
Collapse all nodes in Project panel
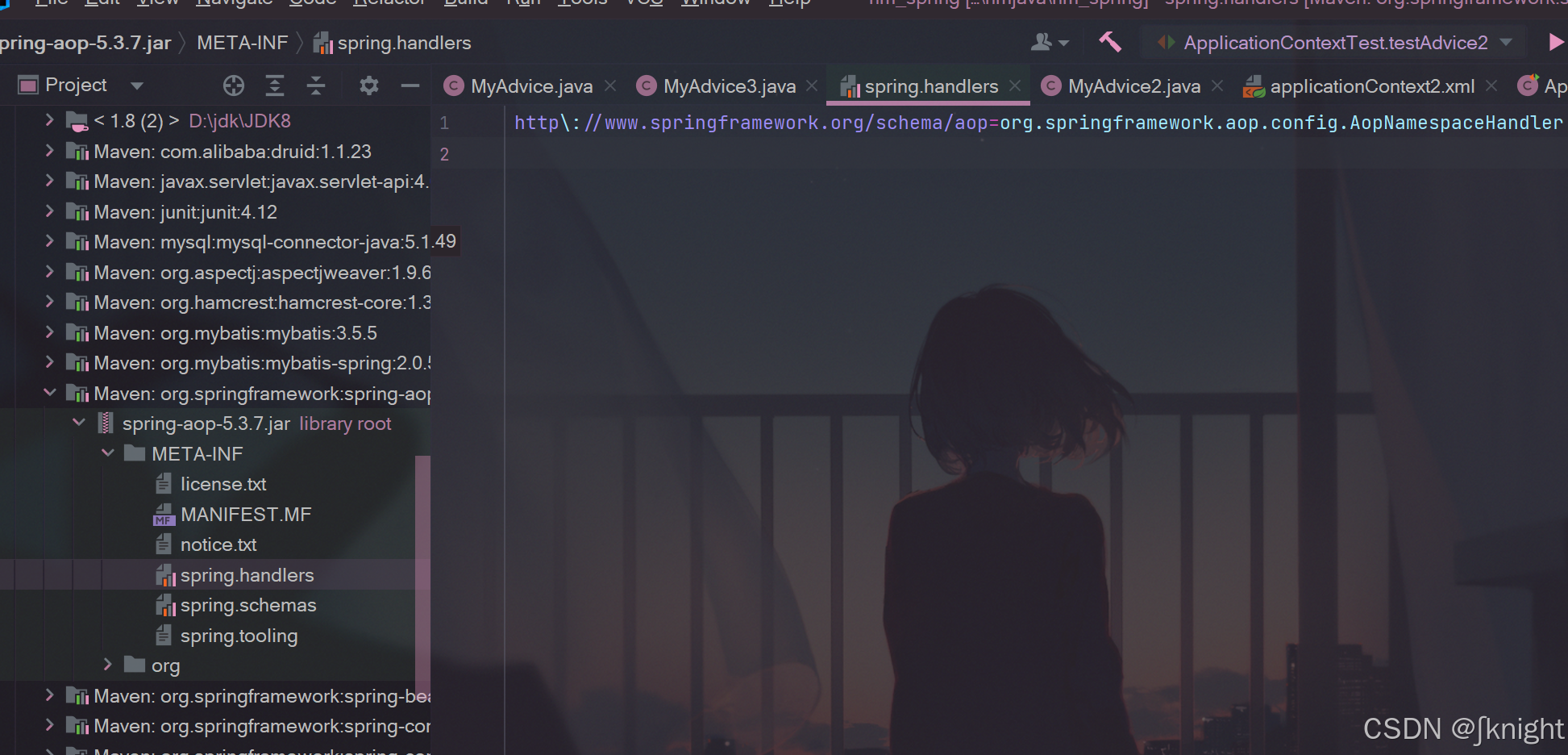point(316,85)
